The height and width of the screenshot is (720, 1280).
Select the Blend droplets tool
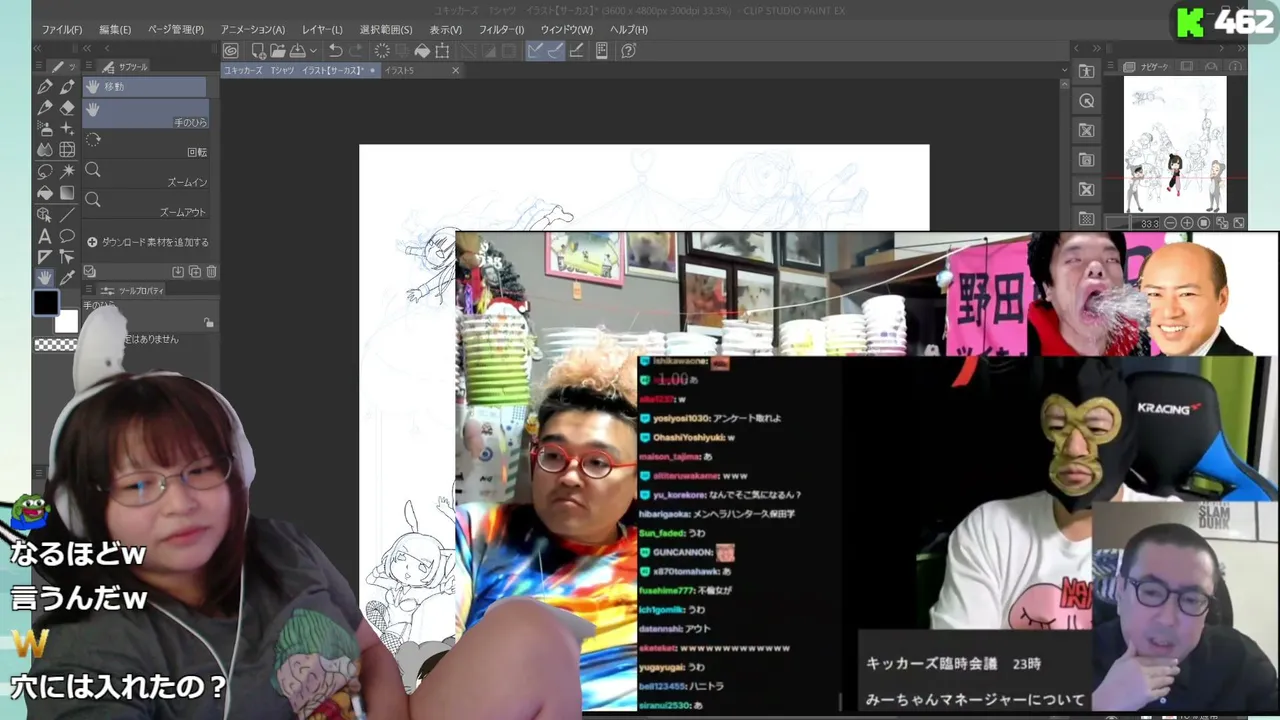[x=45, y=150]
